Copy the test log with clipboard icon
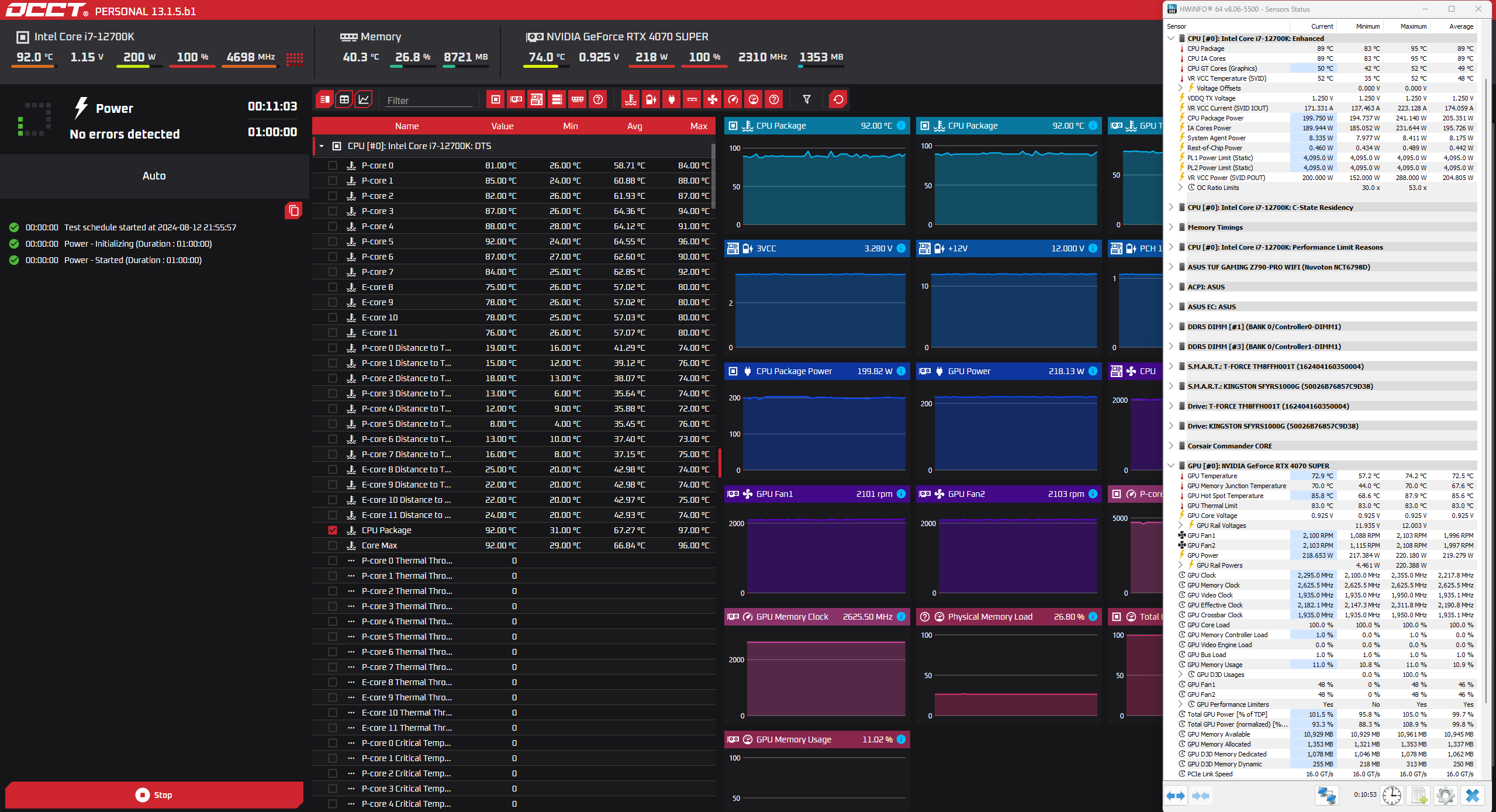 coord(293,210)
